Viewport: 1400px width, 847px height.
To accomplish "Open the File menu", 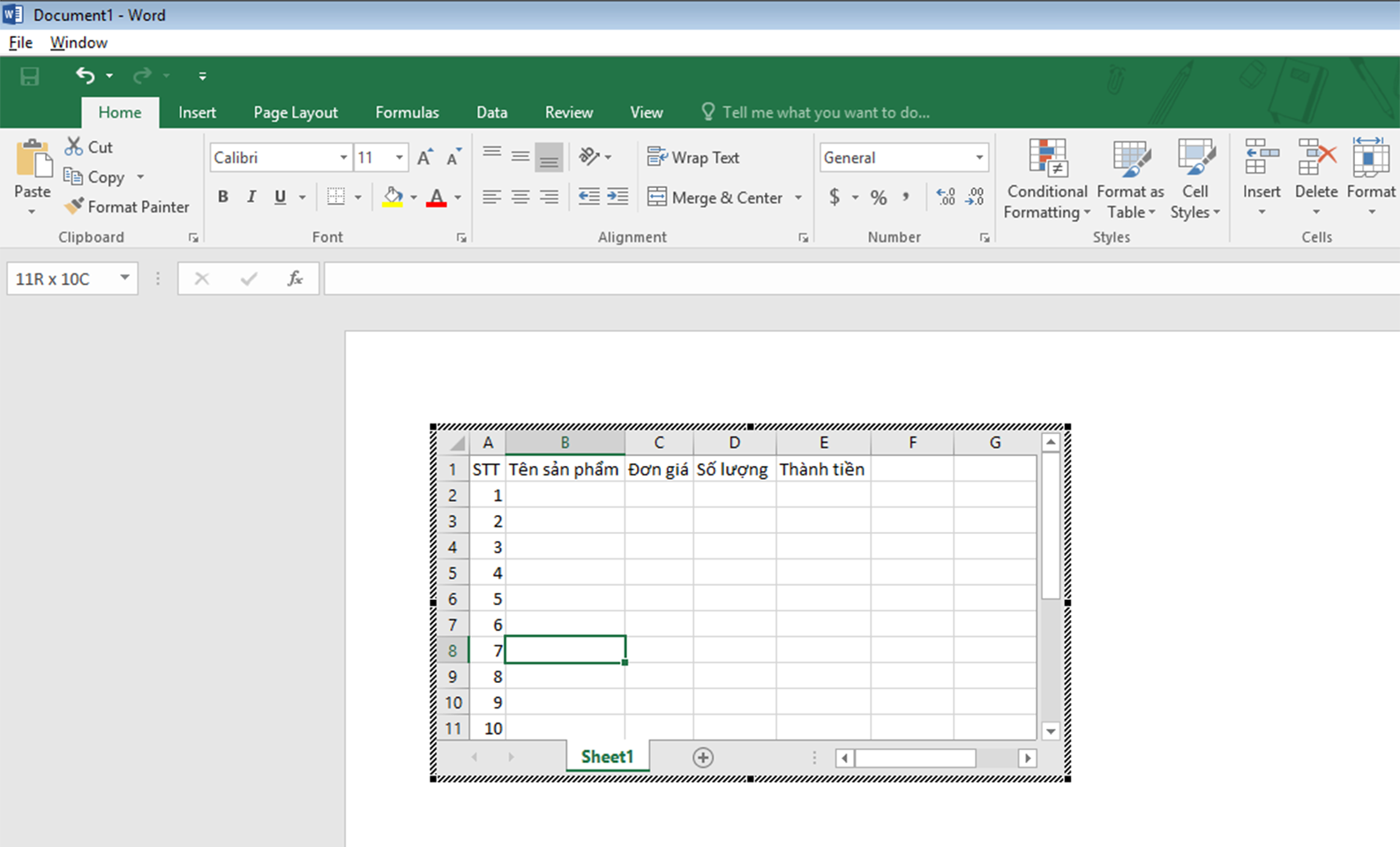I will 20,42.
